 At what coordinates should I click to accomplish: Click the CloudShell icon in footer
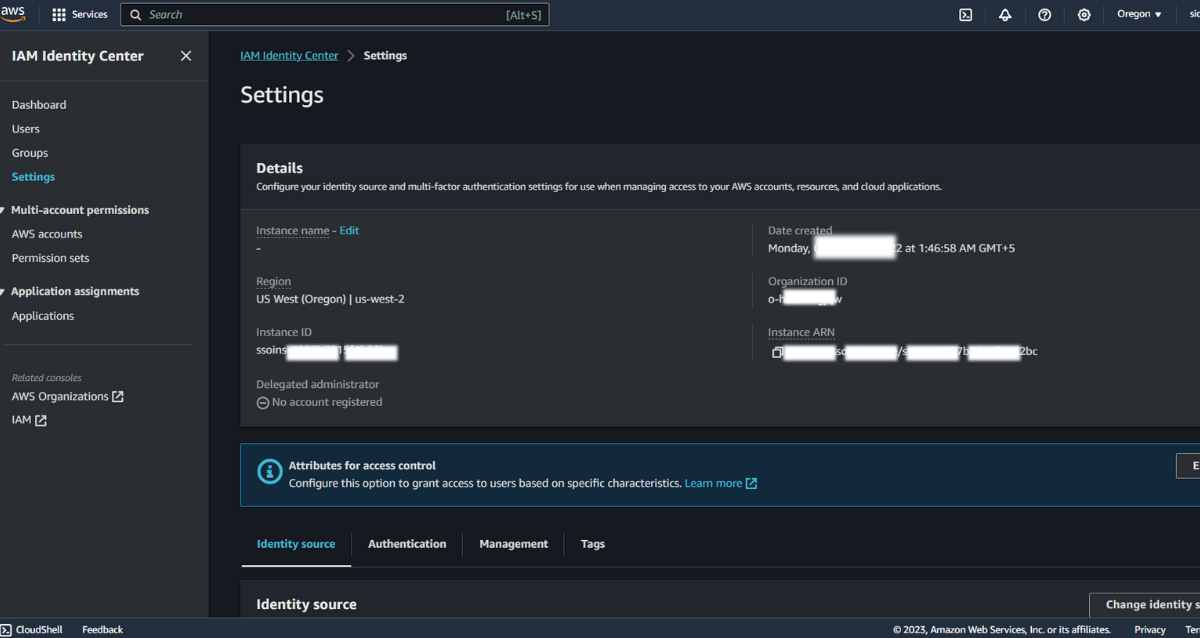6,629
